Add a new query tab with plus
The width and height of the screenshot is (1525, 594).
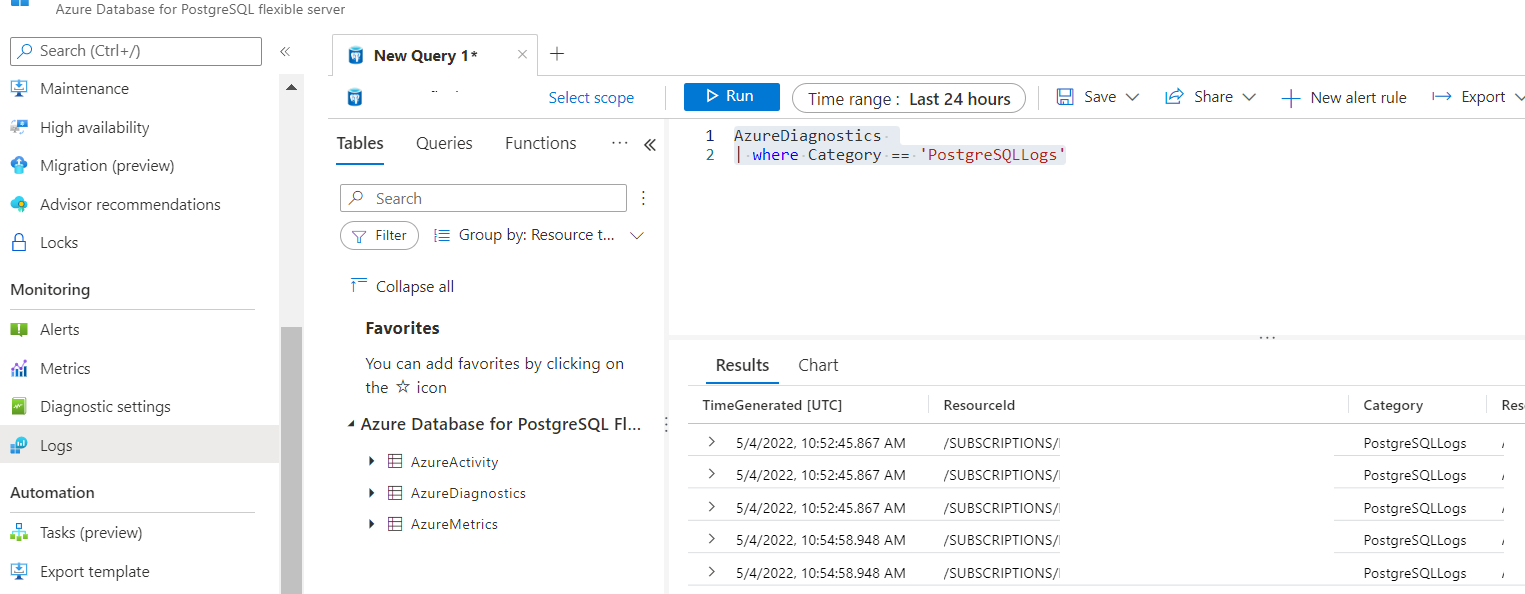[x=558, y=54]
